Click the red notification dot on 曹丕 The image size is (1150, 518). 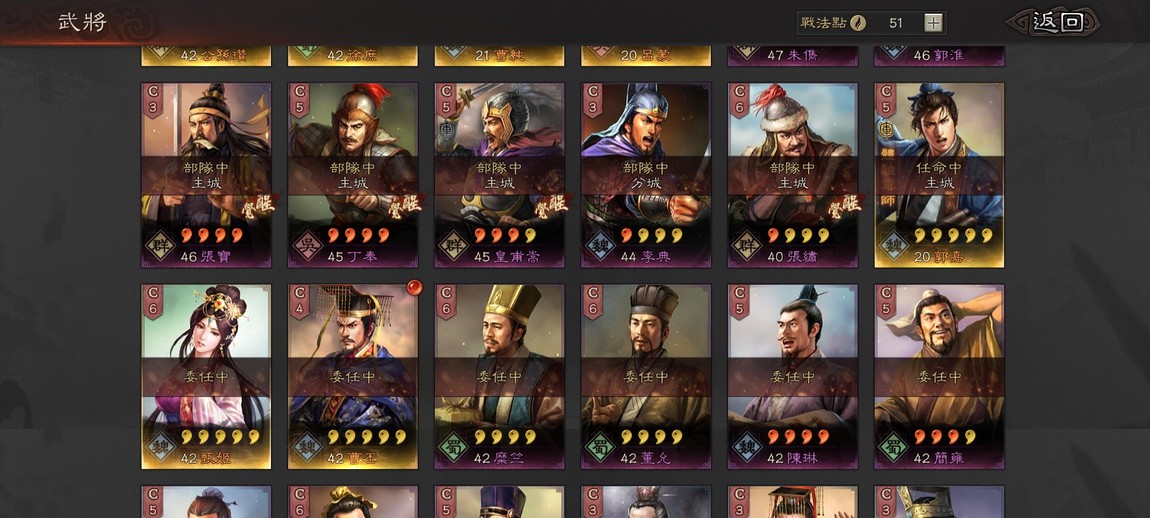[414, 287]
